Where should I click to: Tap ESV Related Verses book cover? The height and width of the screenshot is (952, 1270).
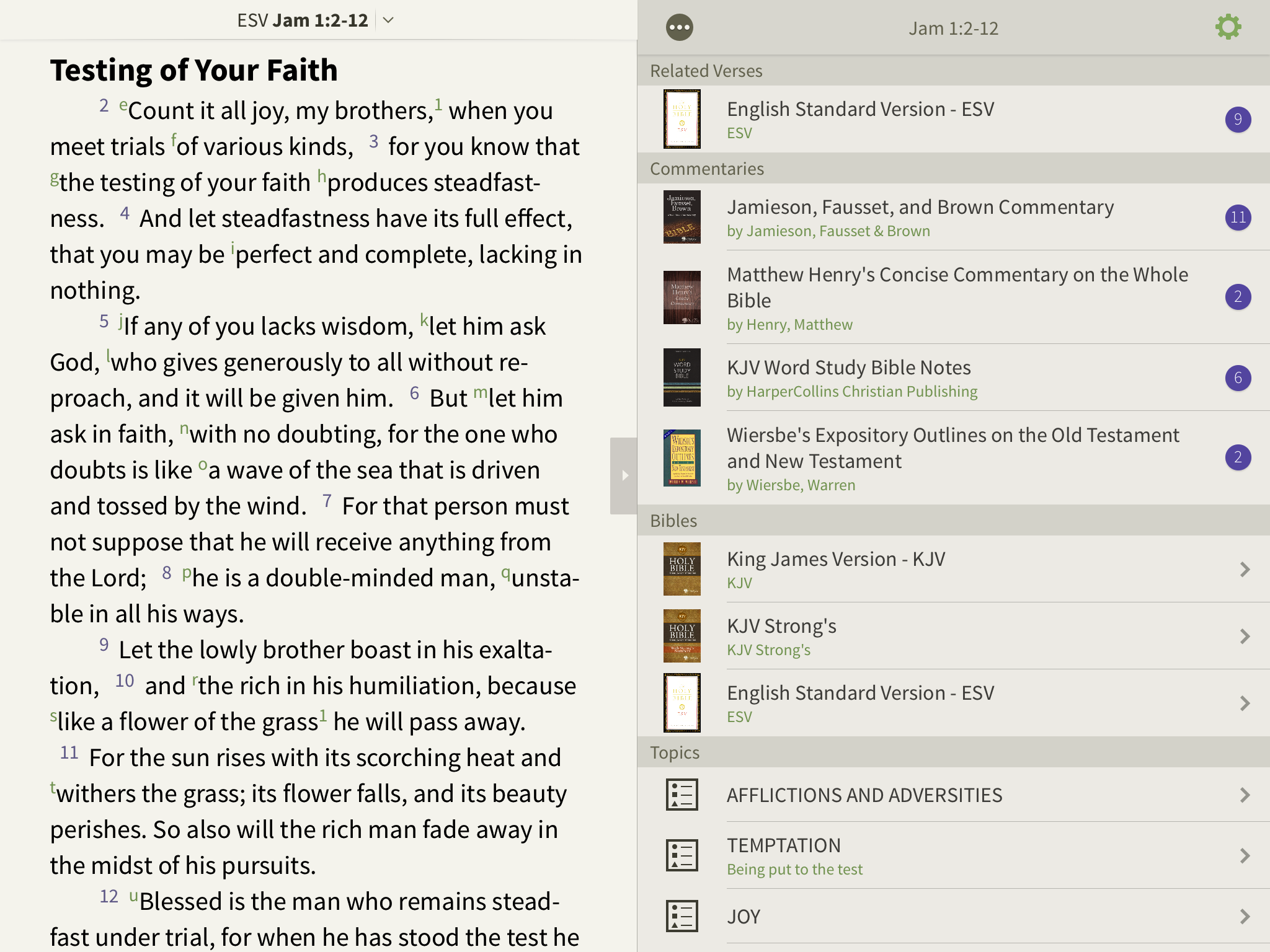point(682,119)
